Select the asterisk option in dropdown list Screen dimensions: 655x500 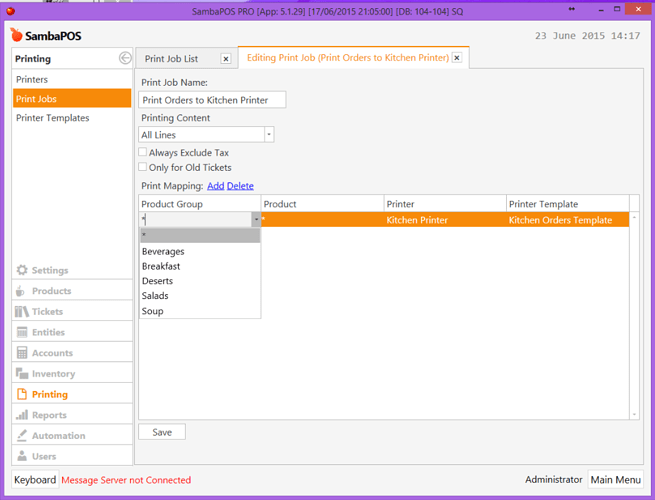(200, 236)
